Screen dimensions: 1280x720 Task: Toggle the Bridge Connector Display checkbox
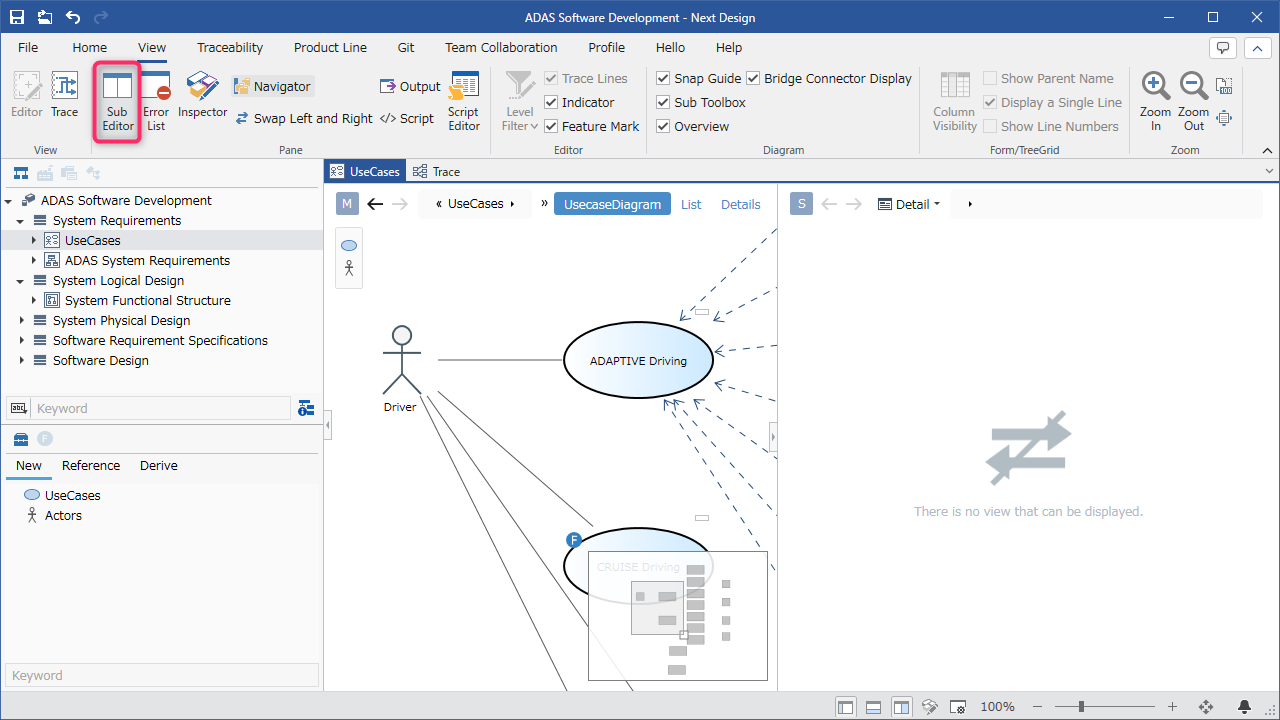753,78
